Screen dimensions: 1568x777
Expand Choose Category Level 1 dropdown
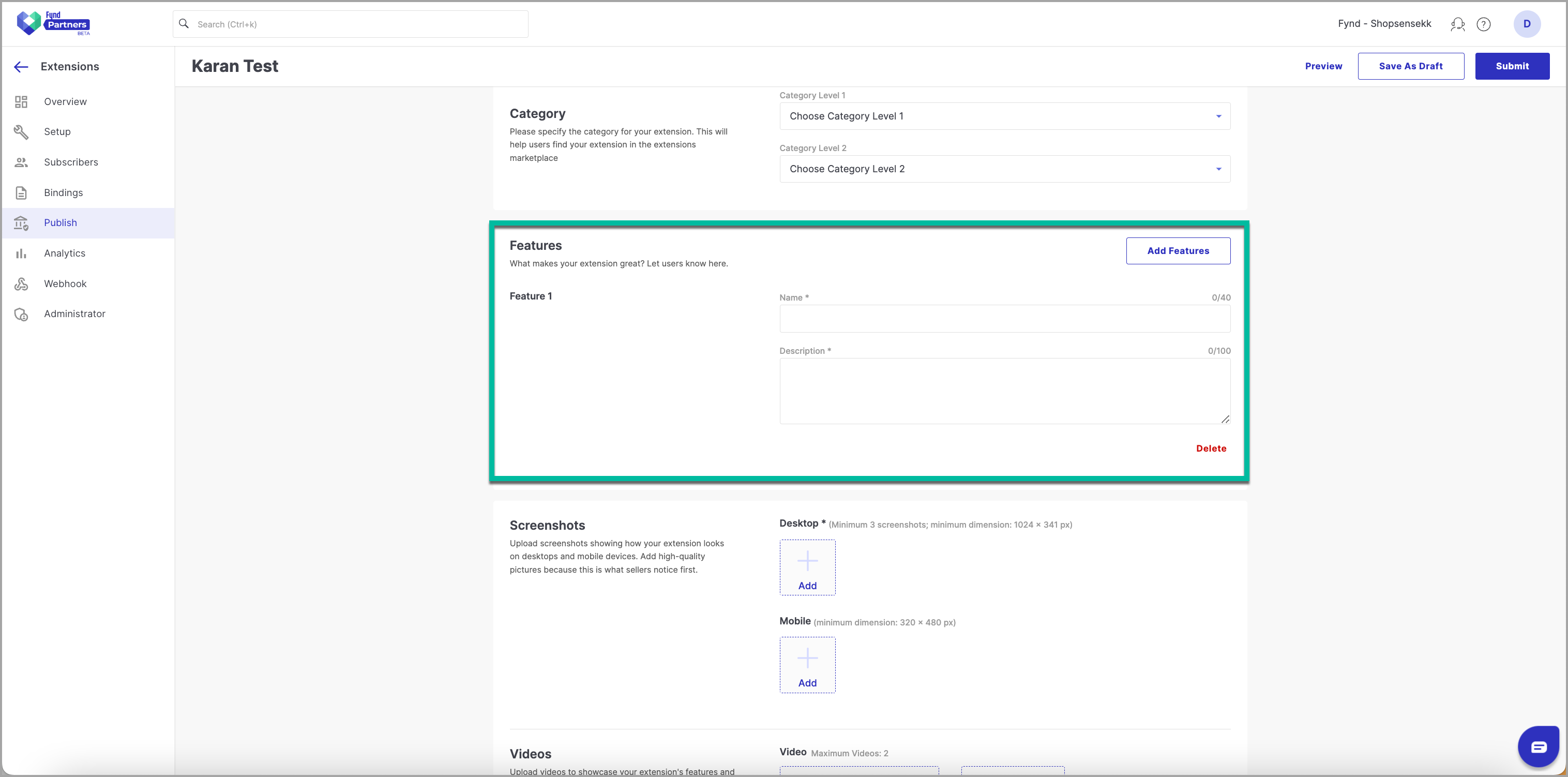pos(1004,116)
